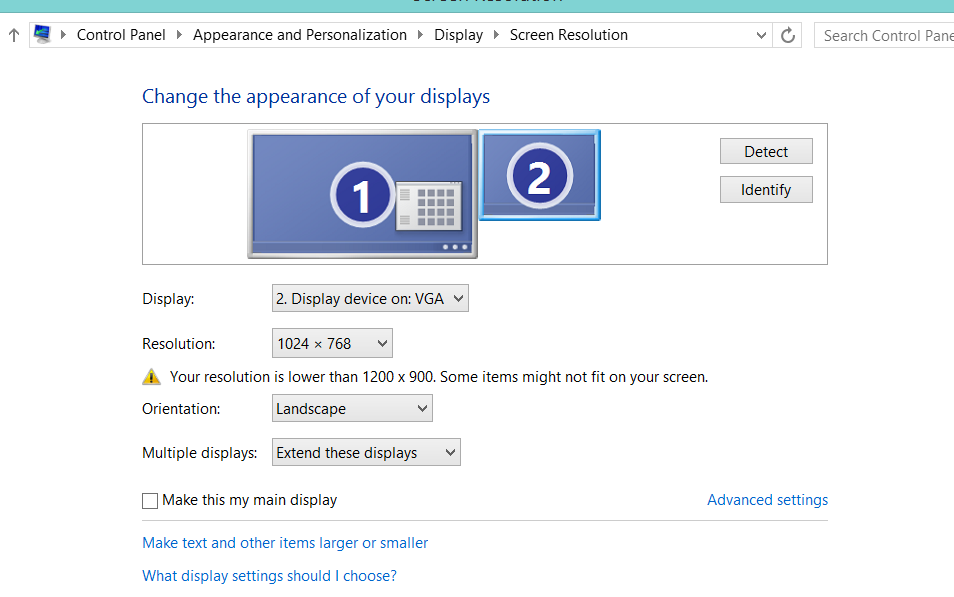954x597 pixels.
Task: Open the Resolution 1024 × 768 dropdown
Action: 332,343
